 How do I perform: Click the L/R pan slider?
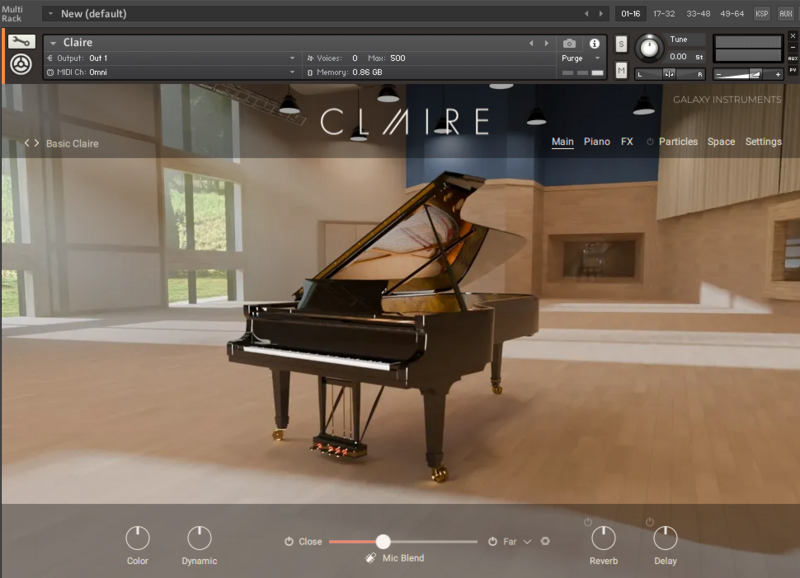pyautogui.click(x=669, y=74)
